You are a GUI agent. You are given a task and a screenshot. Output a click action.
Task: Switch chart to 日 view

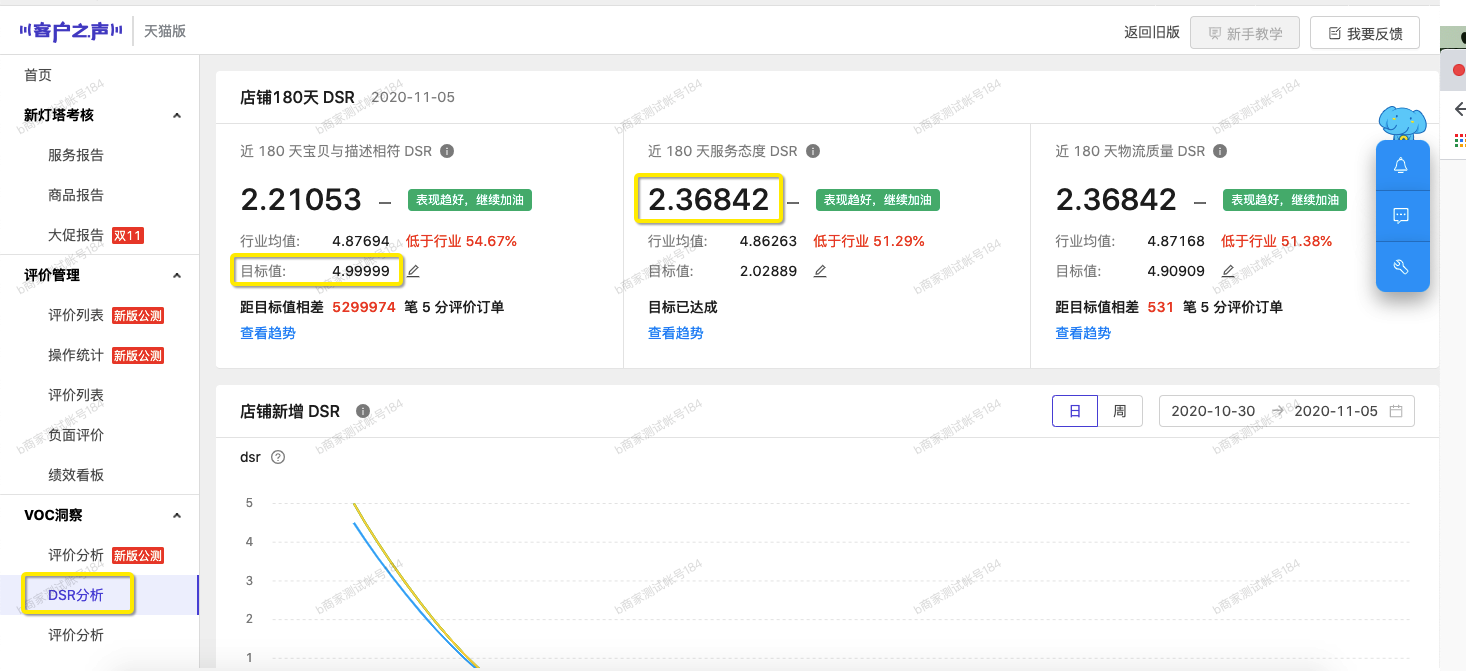coord(1075,411)
